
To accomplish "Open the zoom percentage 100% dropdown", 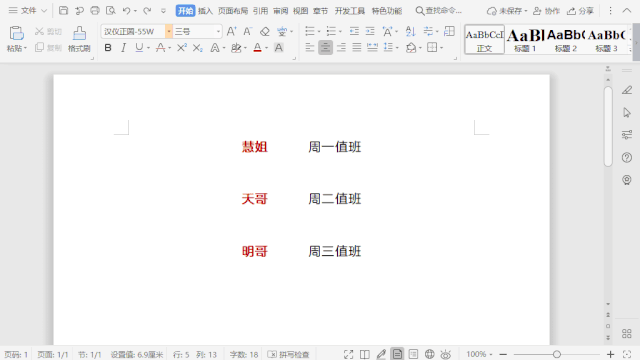I will pyautogui.click(x=479, y=354).
